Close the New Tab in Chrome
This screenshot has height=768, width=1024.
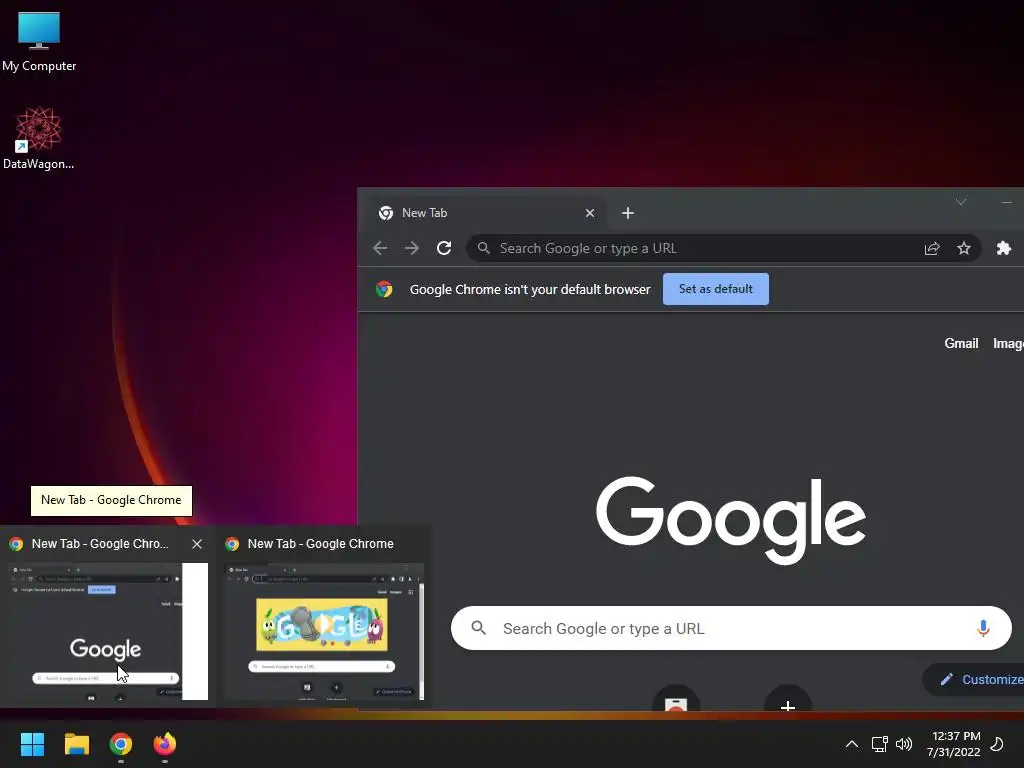(590, 213)
